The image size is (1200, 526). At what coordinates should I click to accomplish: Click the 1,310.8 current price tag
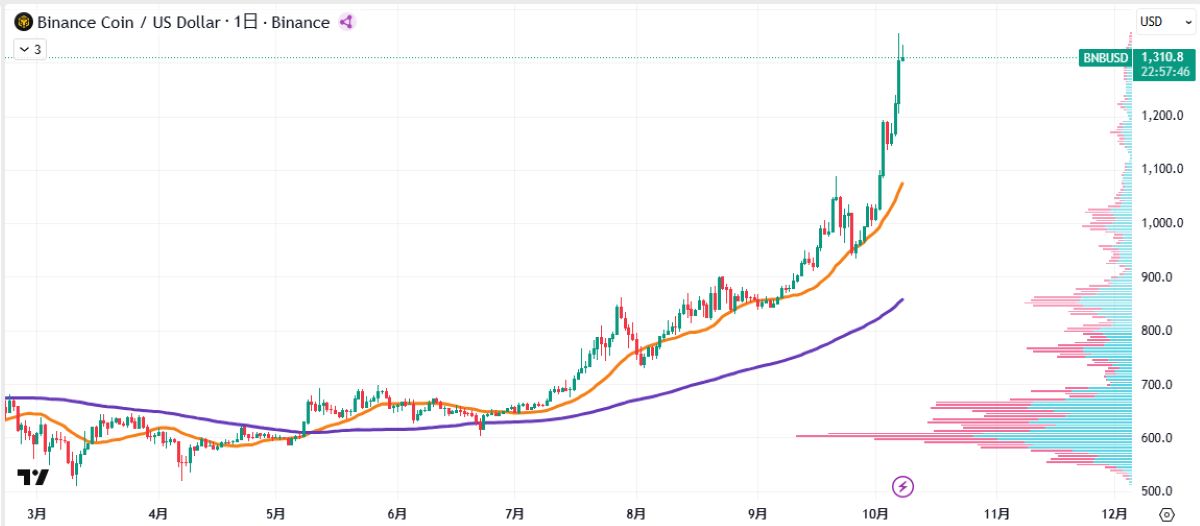[1162, 57]
